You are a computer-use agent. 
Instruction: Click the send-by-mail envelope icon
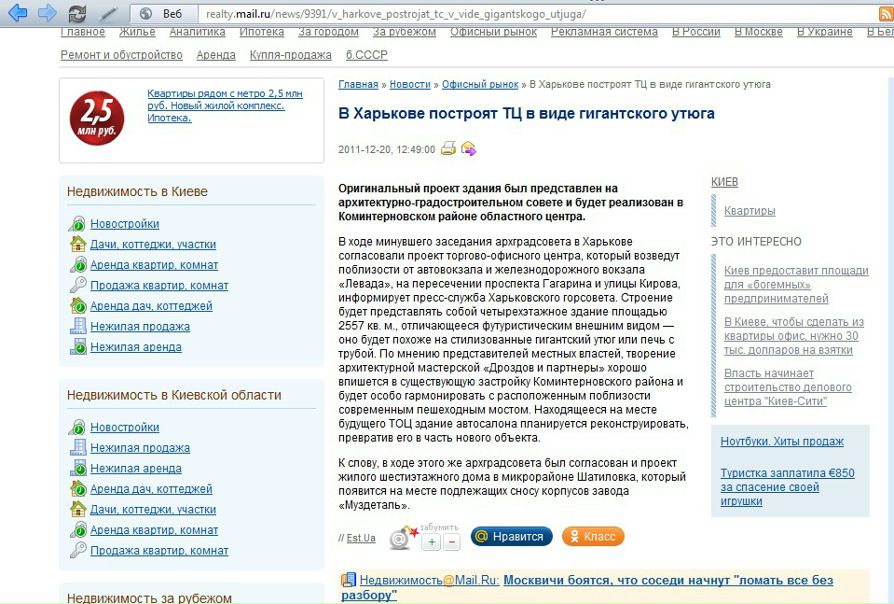tap(468, 149)
